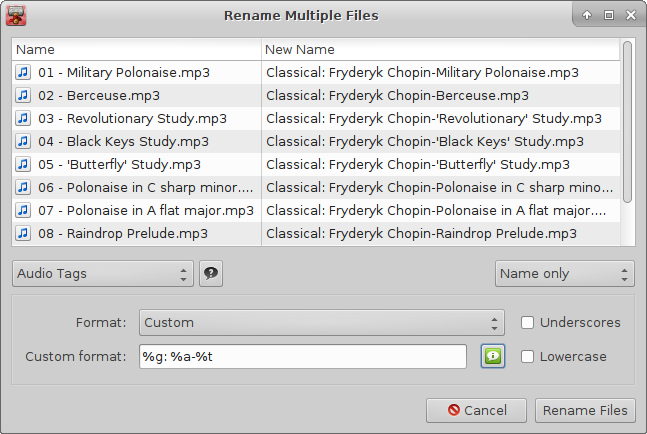Image resolution: width=647 pixels, height=434 pixels.
Task: Click the music icon for Revolutionary Study
Action: (23, 118)
